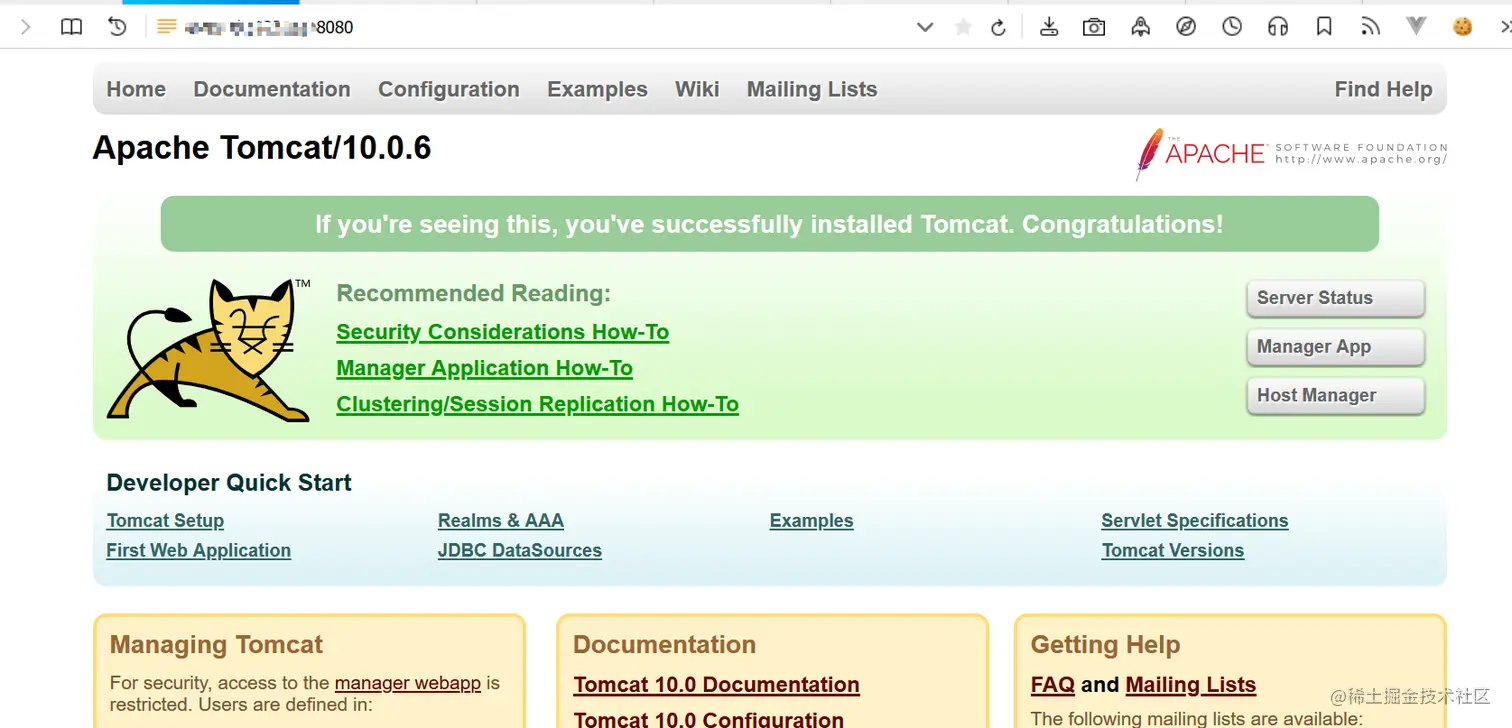Screen dimensions: 1512x728
Task: Click the RSS feed icon
Action: [x=1370, y=27]
